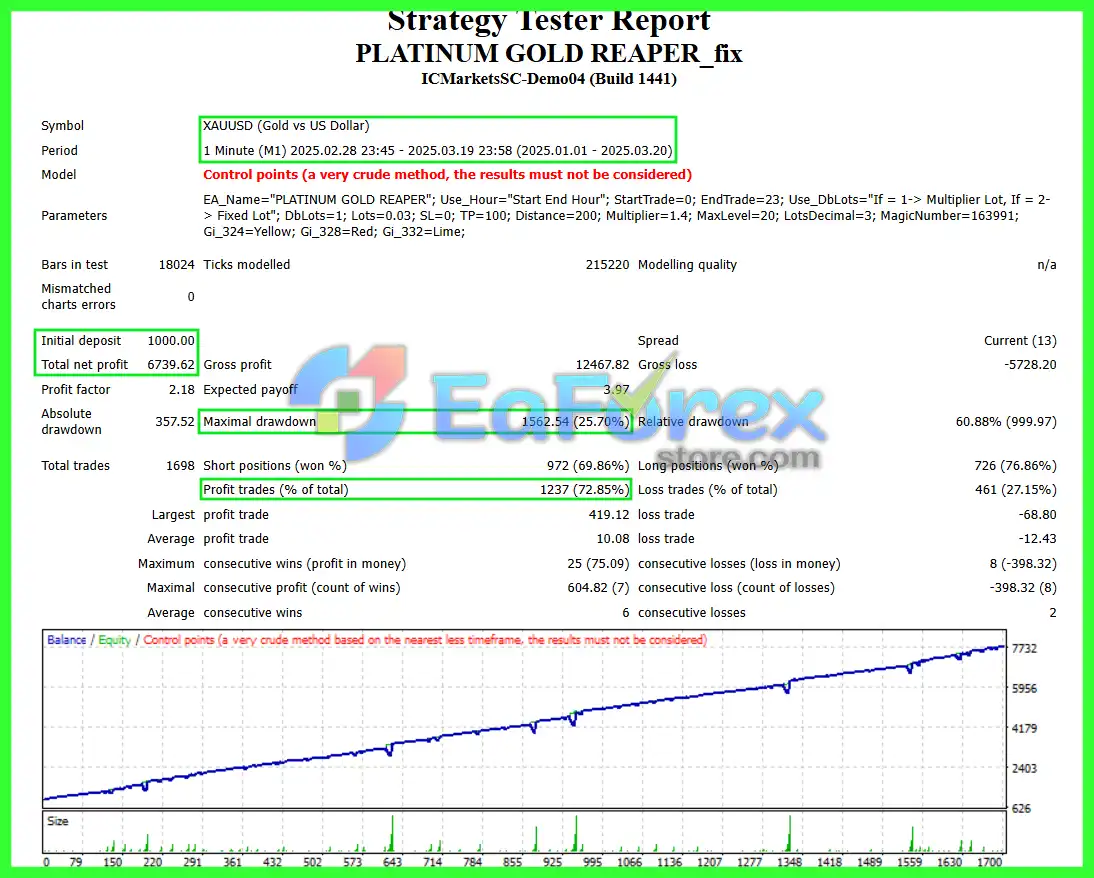
Task: Click the "Short positions (won %)" label
Action: (x=274, y=466)
